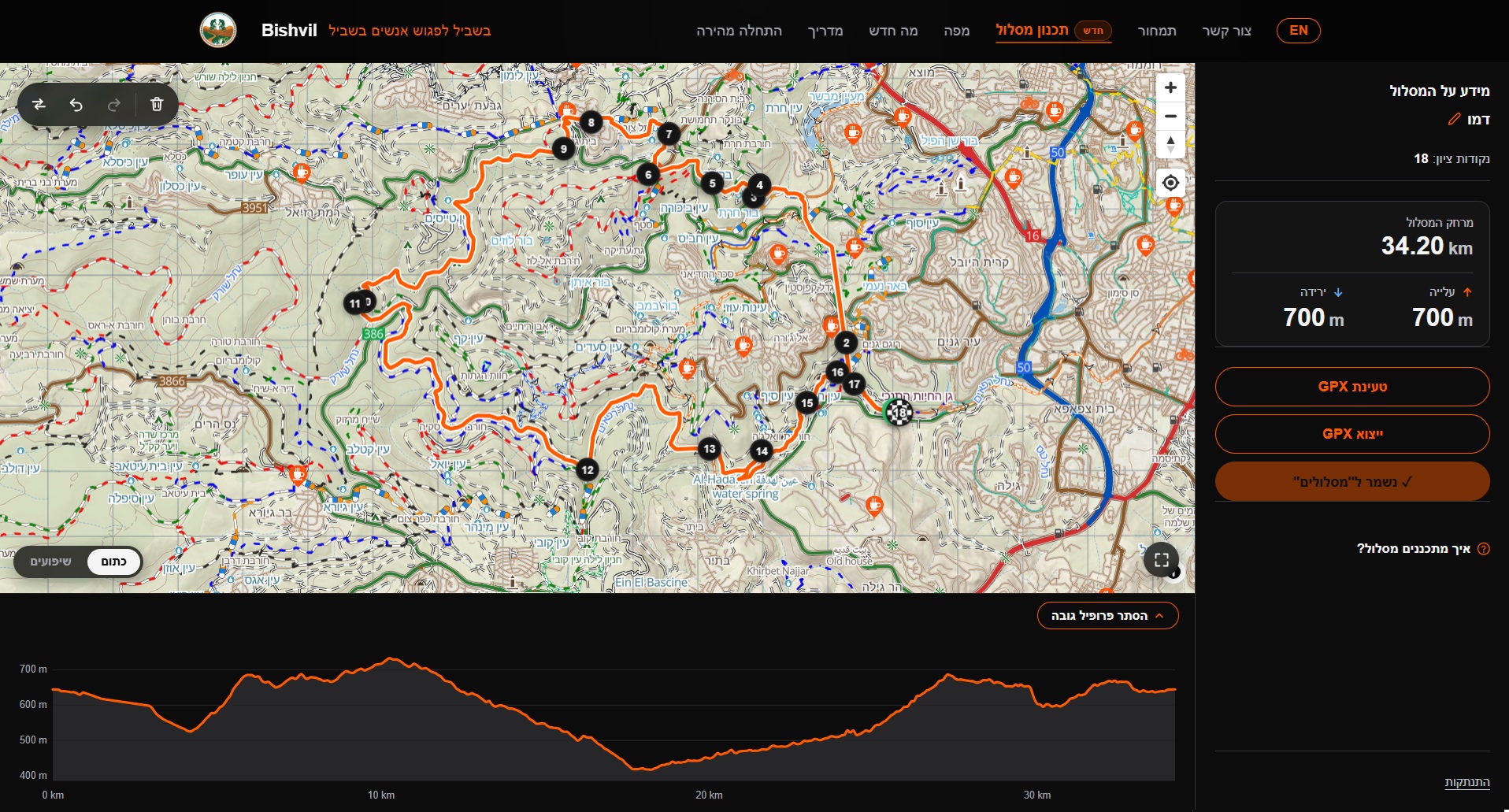Select waypoint marker 7 on map
Screen dimensions: 1509x812
669,134
